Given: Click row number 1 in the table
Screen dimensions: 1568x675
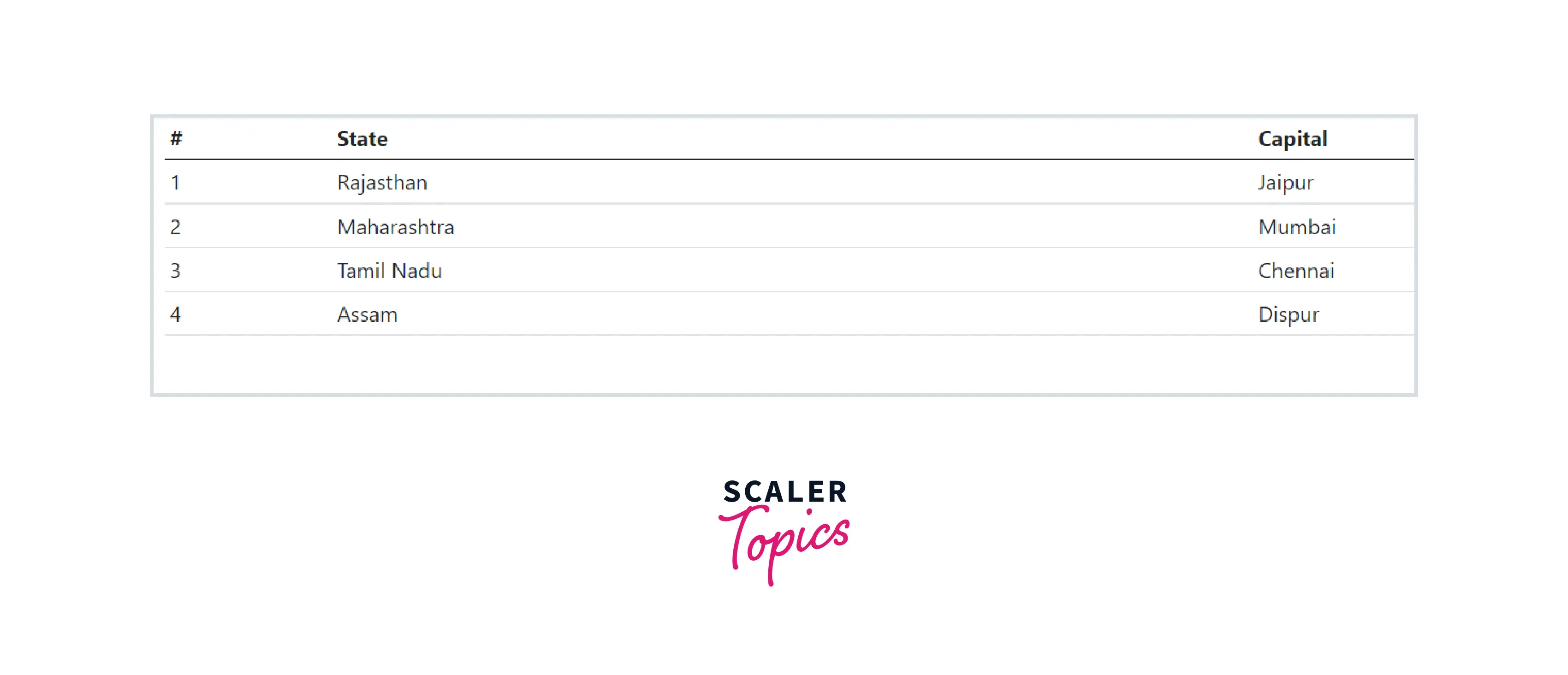Looking at the screenshot, I should click(175, 183).
